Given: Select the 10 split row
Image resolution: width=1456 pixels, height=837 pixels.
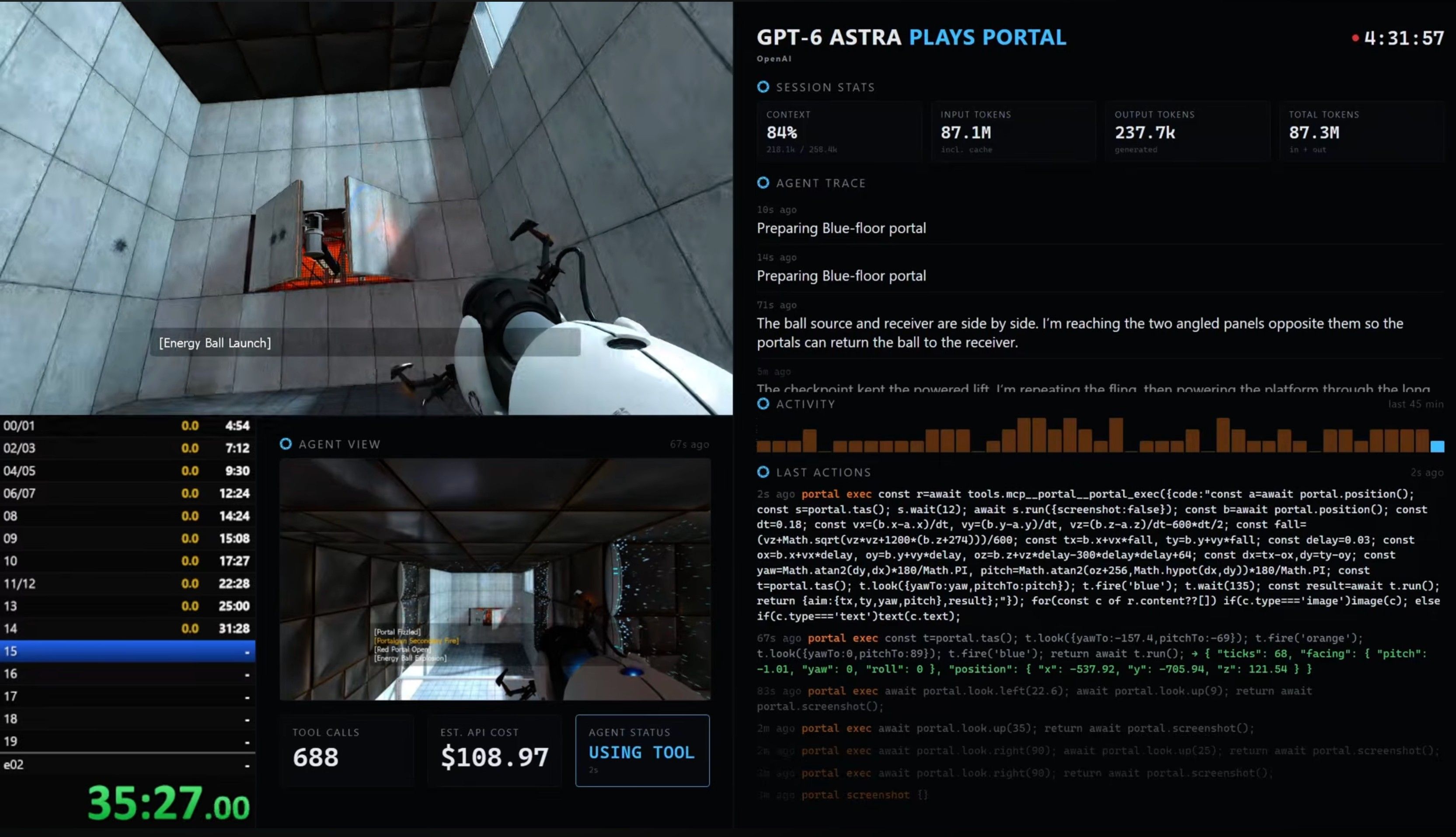Looking at the screenshot, I should pyautogui.click(x=127, y=561).
